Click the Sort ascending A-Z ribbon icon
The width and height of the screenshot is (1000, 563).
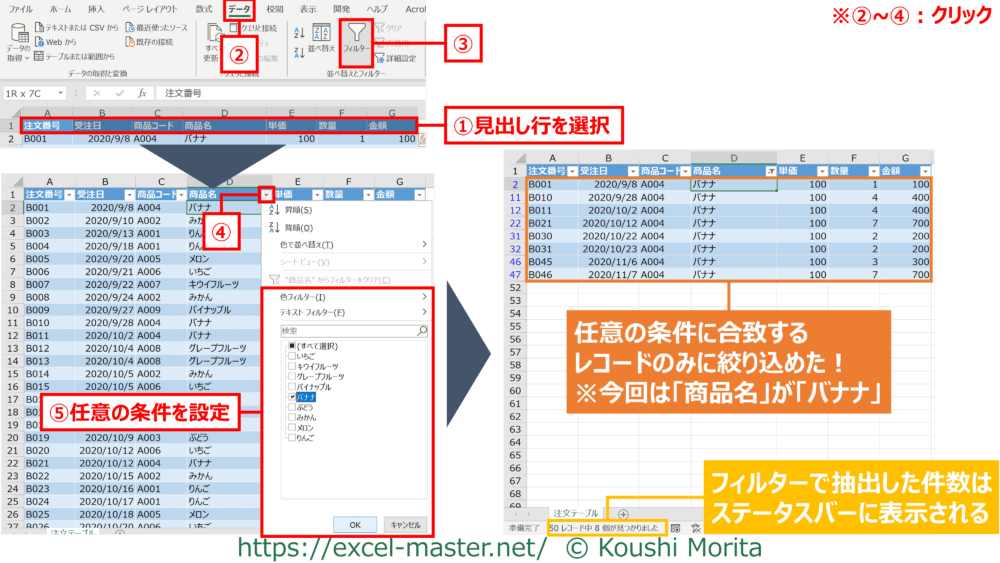tap(299, 31)
